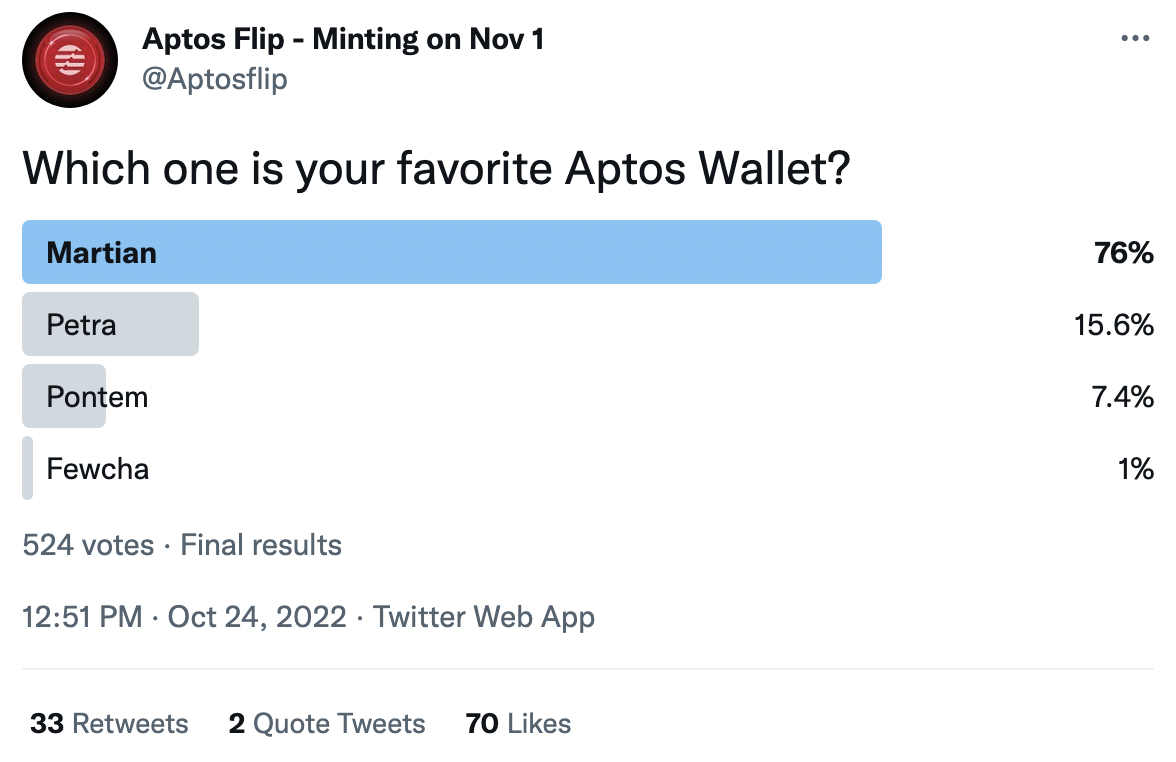Click the poll question tweet text
The height and width of the screenshot is (762, 1176).
tap(436, 168)
